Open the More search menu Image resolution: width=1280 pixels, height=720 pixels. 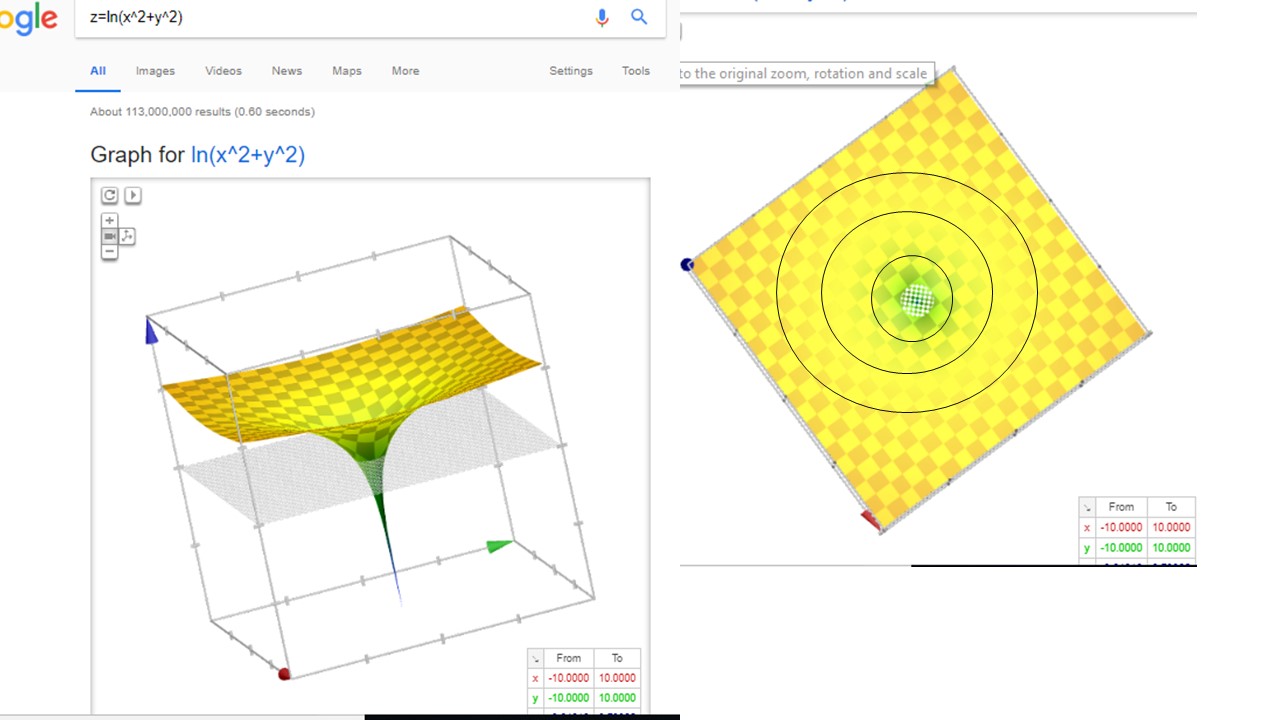pos(405,71)
